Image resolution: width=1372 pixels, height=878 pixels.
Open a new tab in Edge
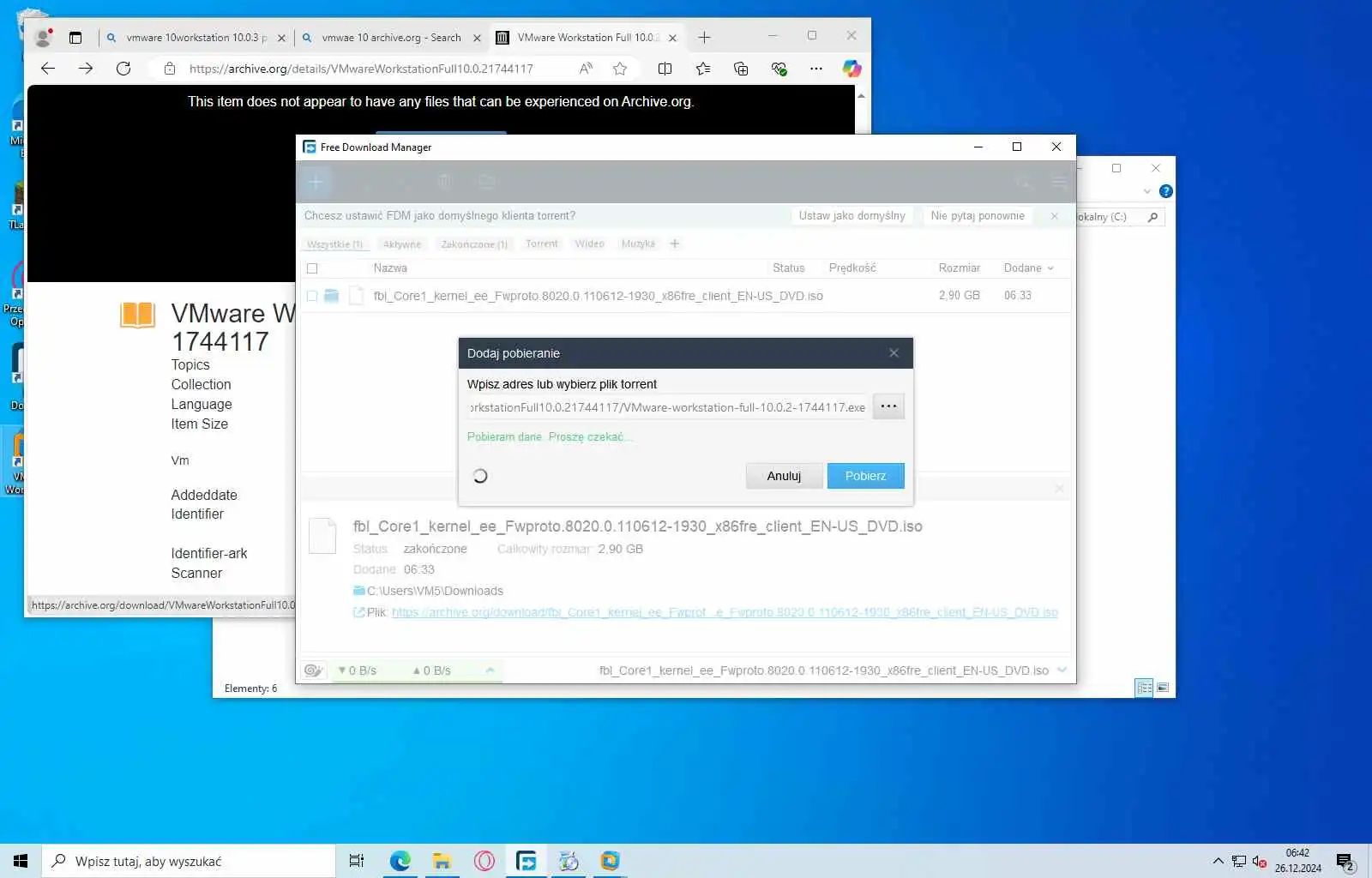click(704, 38)
